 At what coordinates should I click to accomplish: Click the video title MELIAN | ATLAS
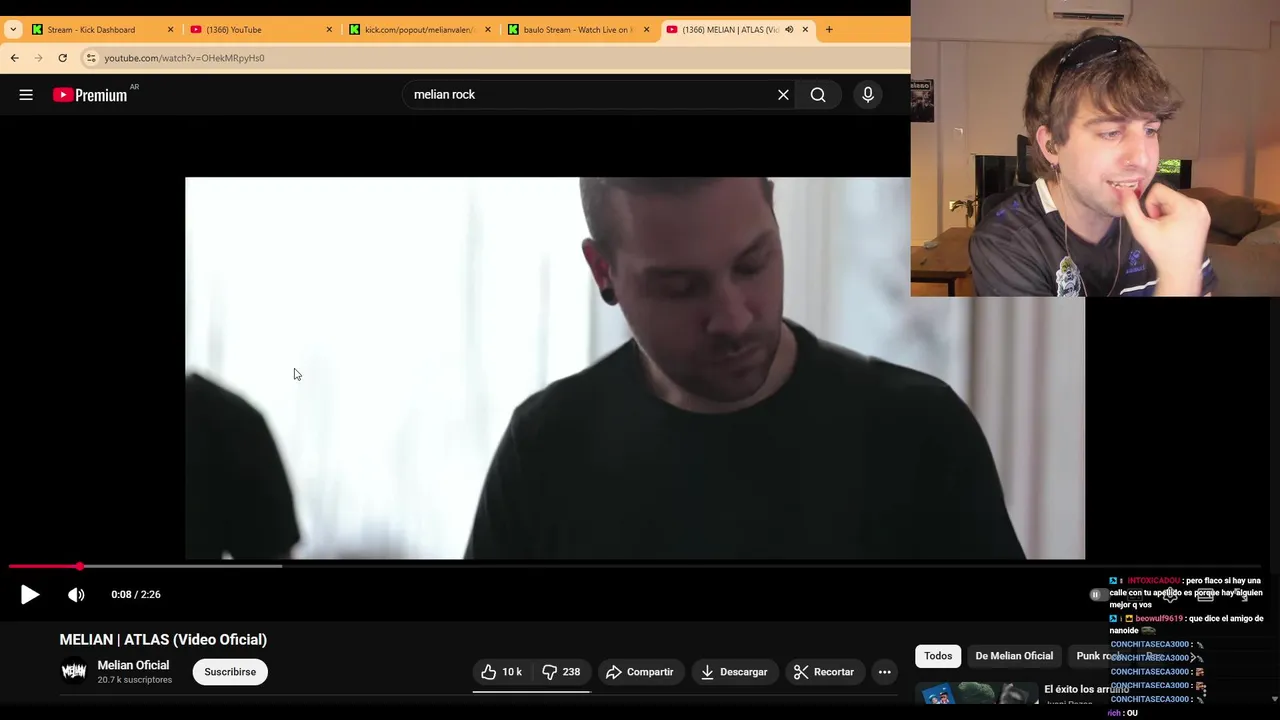pos(163,640)
